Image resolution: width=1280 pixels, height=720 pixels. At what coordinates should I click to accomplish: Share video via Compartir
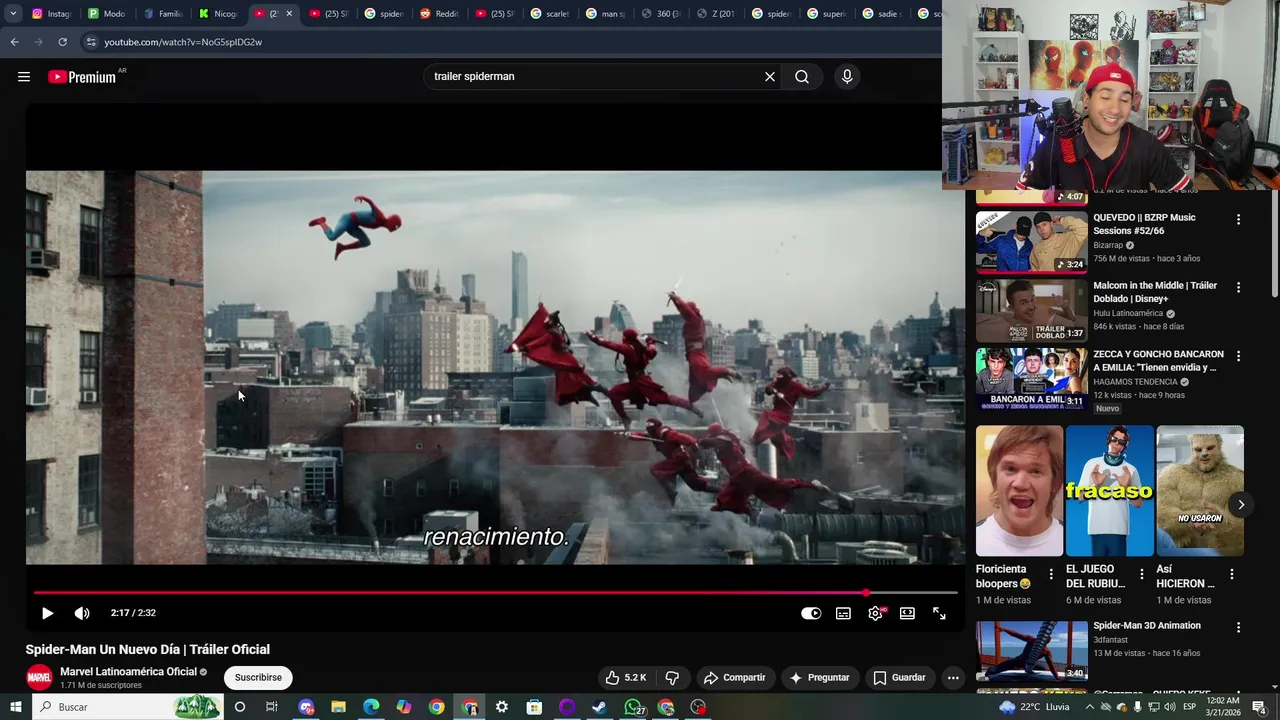point(735,677)
